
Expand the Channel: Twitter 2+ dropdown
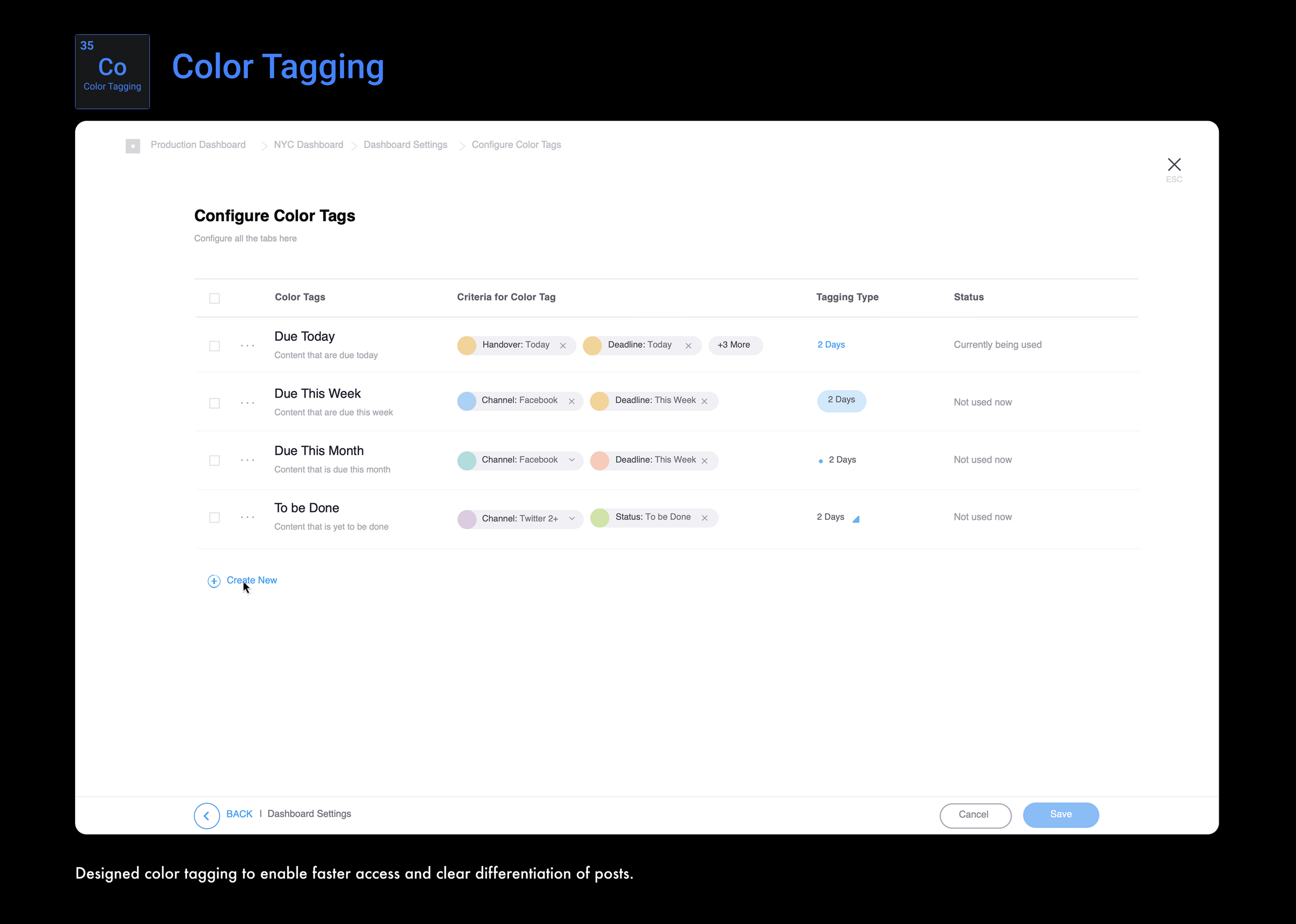[x=571, y=518]
